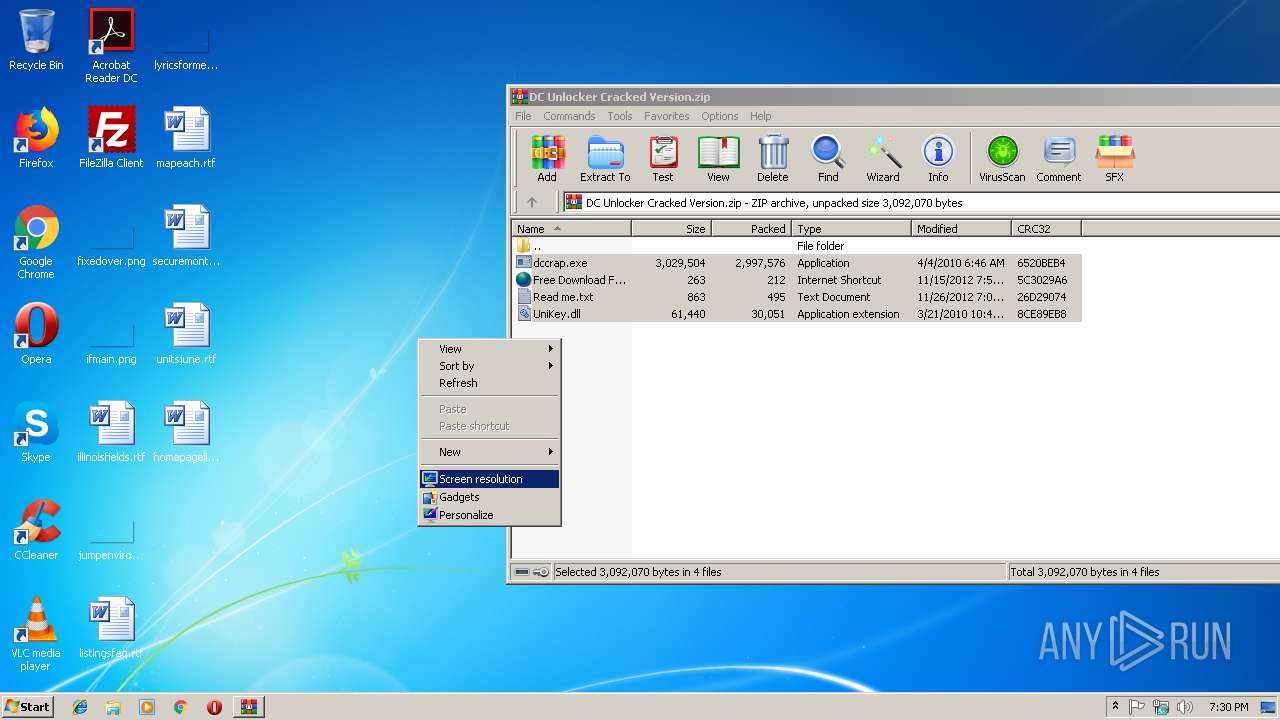Click the Info toolbar icon
The width and height of the screenshot is (1280, 720).
pyautogui.click(x=938, y=159)
